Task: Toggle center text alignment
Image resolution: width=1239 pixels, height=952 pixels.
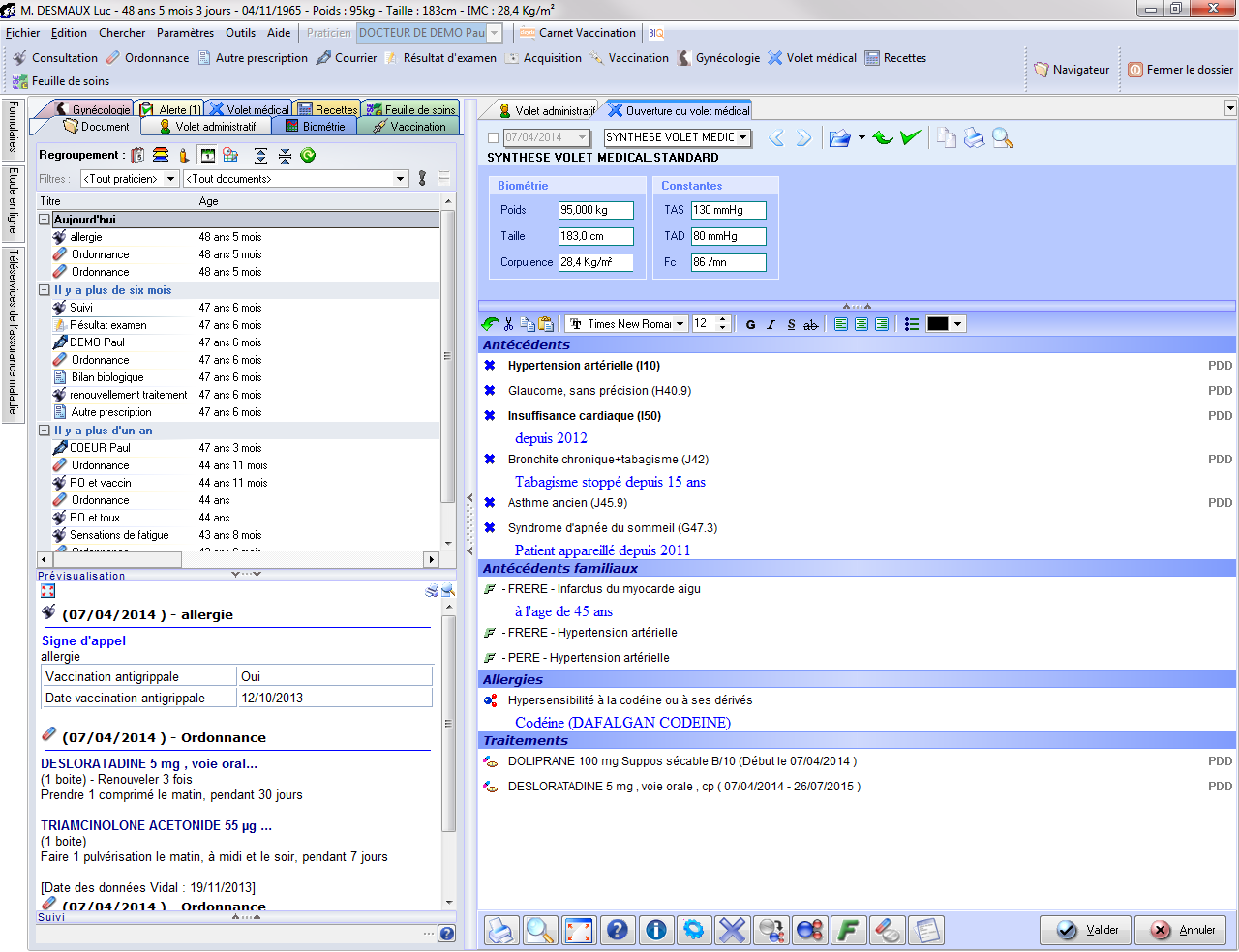Action: click(x=861, y=324)
